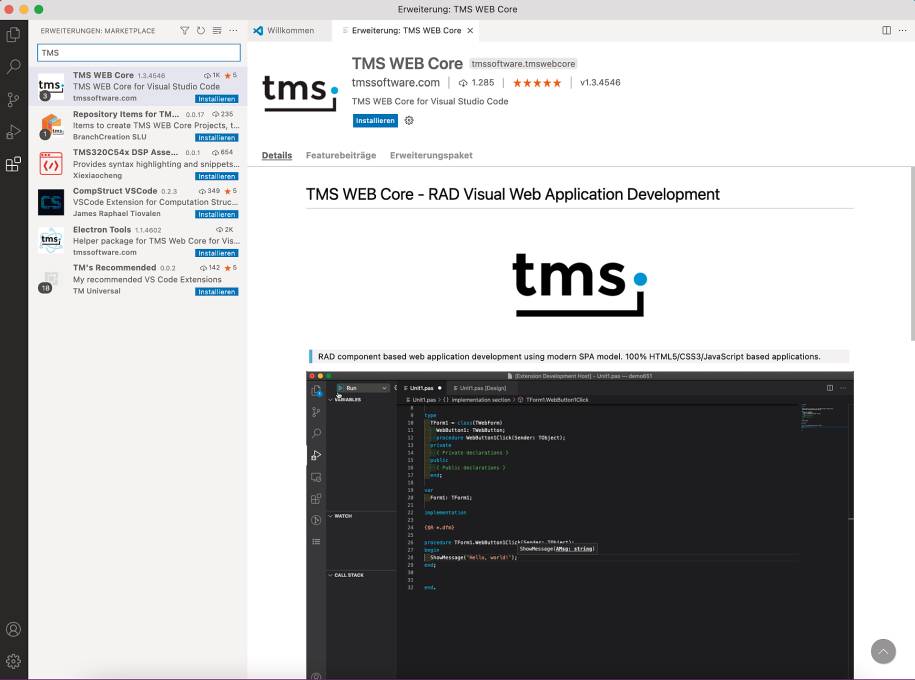The image size is (915, 680).
Task: Clear extension search results icon
Action: pyautogui.click(x=217, y=30)
